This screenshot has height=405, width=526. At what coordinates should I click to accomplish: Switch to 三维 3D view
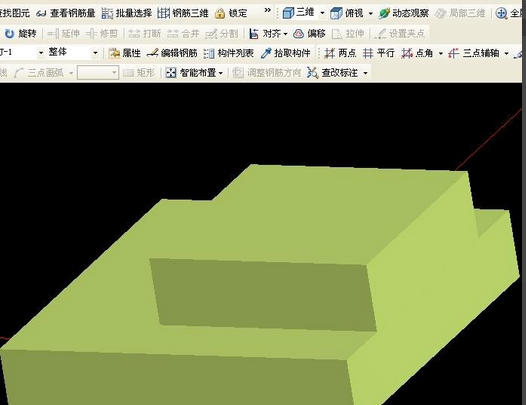tap(298, 13)
